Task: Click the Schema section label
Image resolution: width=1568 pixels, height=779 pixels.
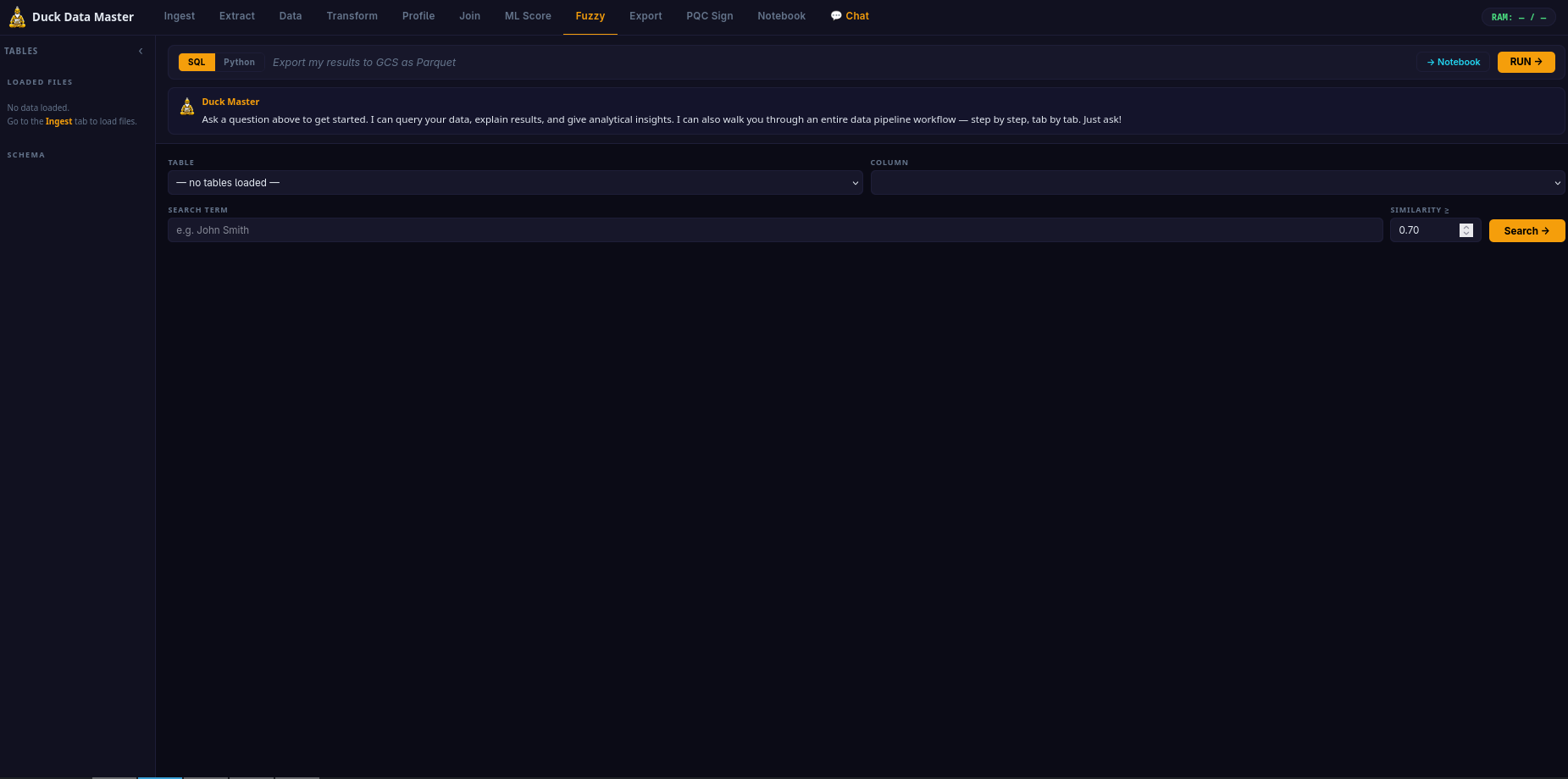Action: coord(26,155)
